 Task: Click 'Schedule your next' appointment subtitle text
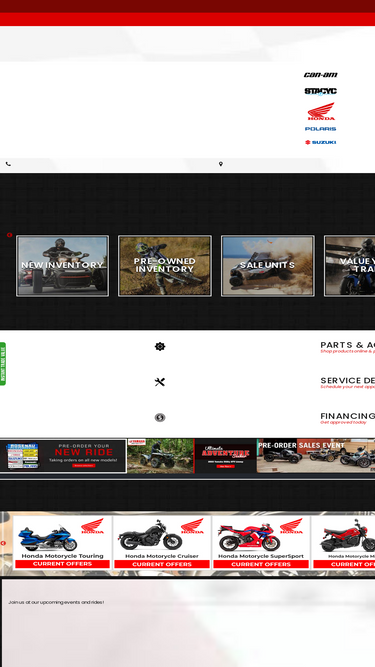click(347, 387)
